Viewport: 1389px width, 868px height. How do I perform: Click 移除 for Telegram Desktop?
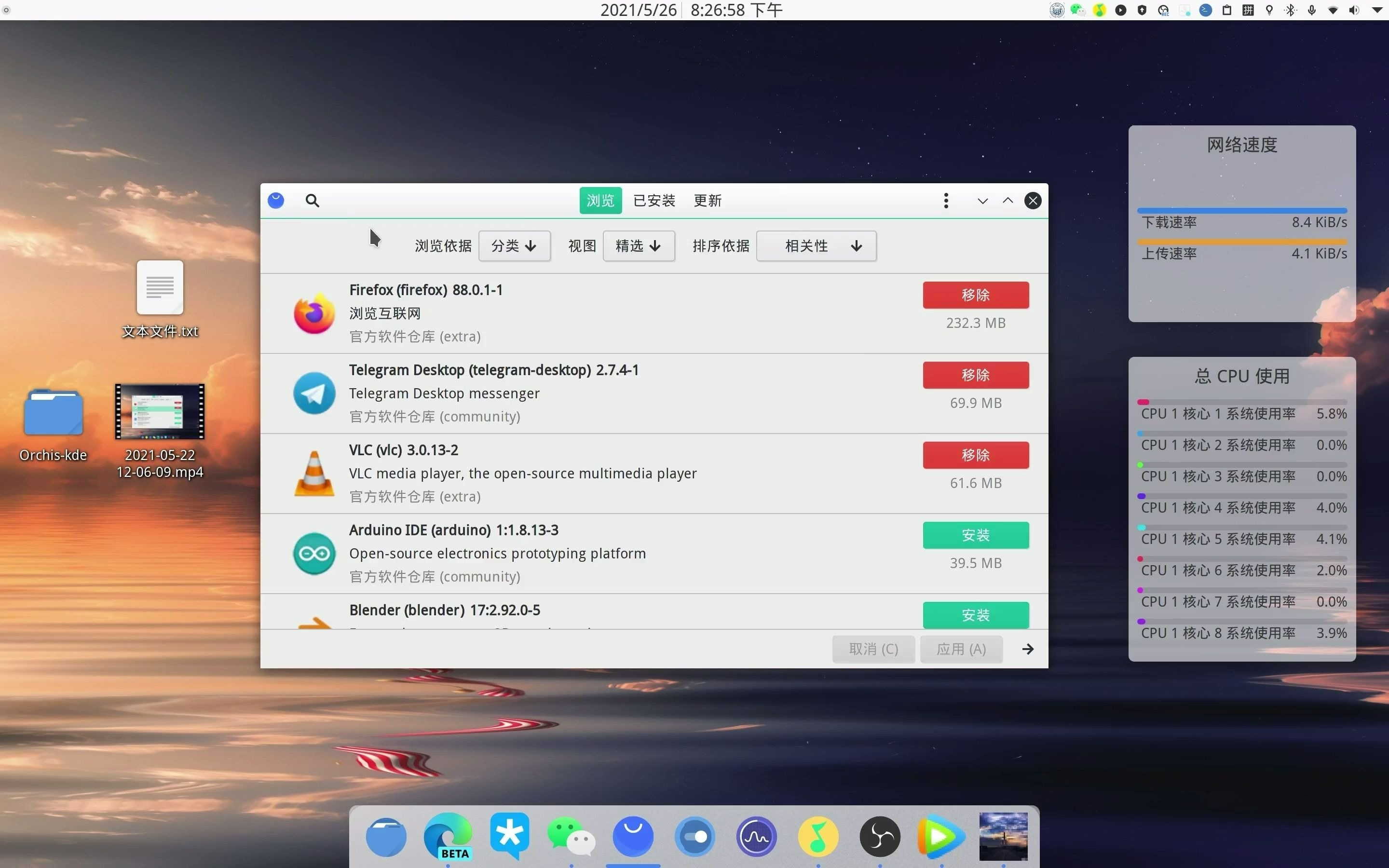976,375
